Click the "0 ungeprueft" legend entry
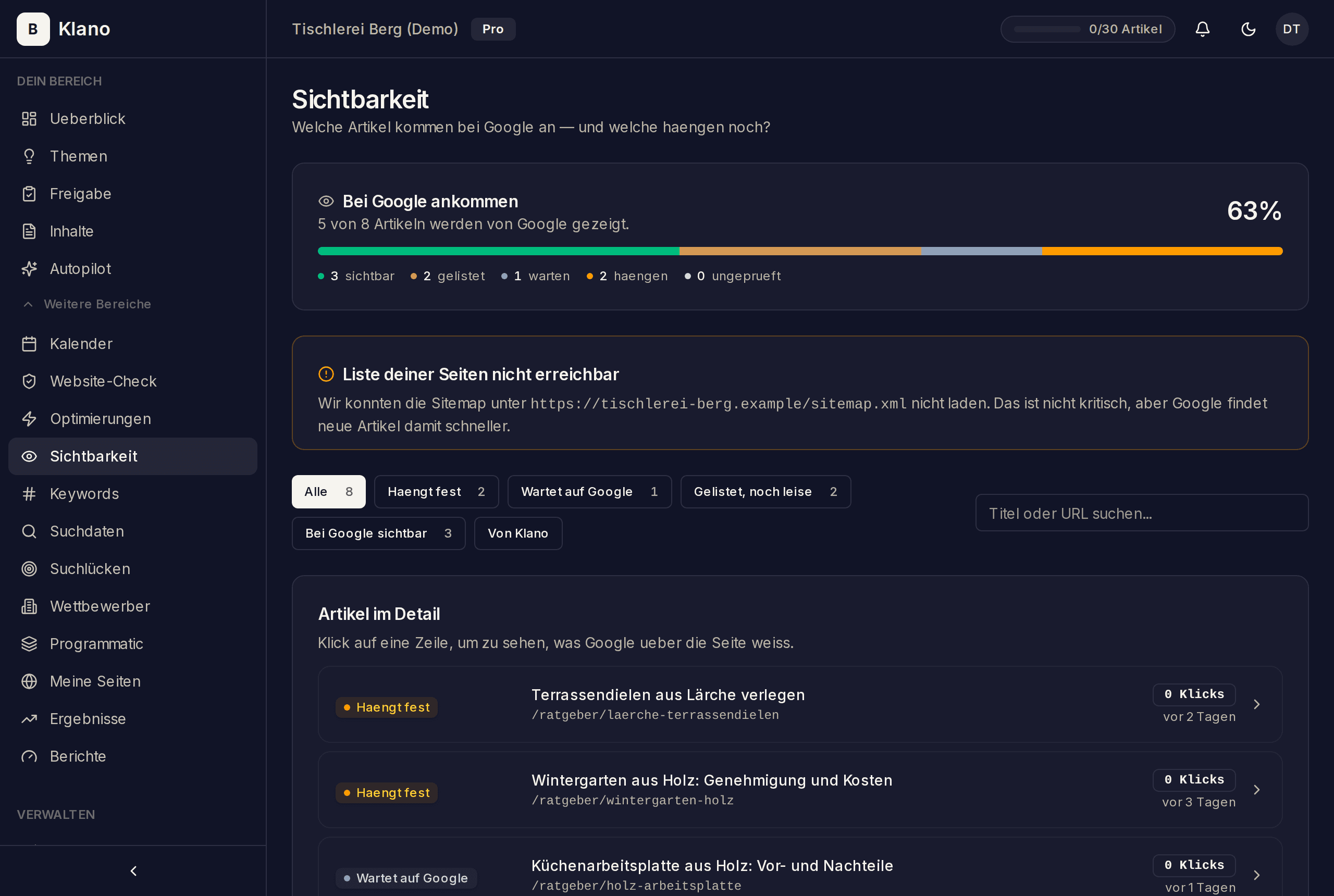Image resolution: width=1334 pixels, height=896 pixels. (x=733, y=277)
